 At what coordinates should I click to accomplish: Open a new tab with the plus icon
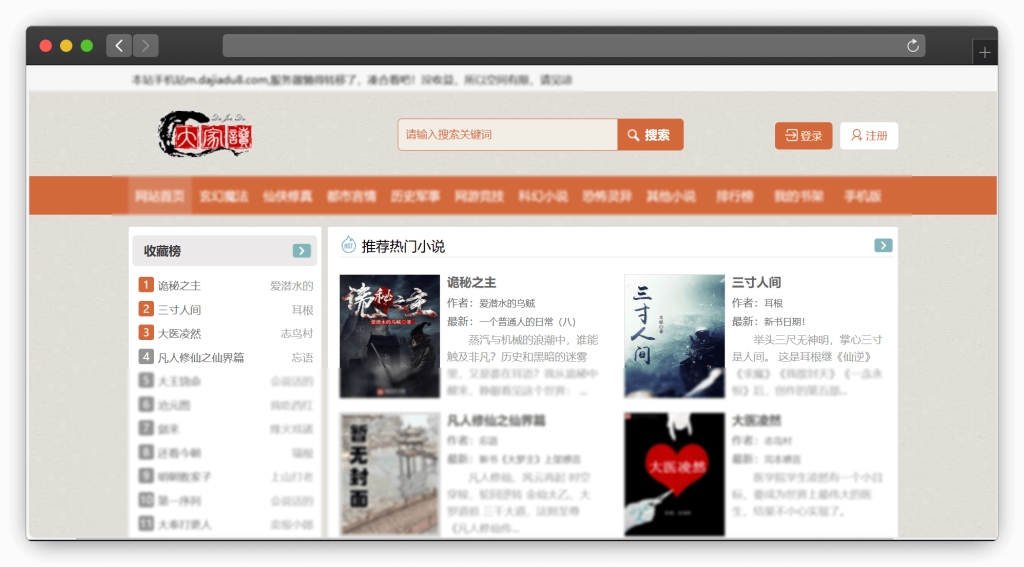click(985, 52)
